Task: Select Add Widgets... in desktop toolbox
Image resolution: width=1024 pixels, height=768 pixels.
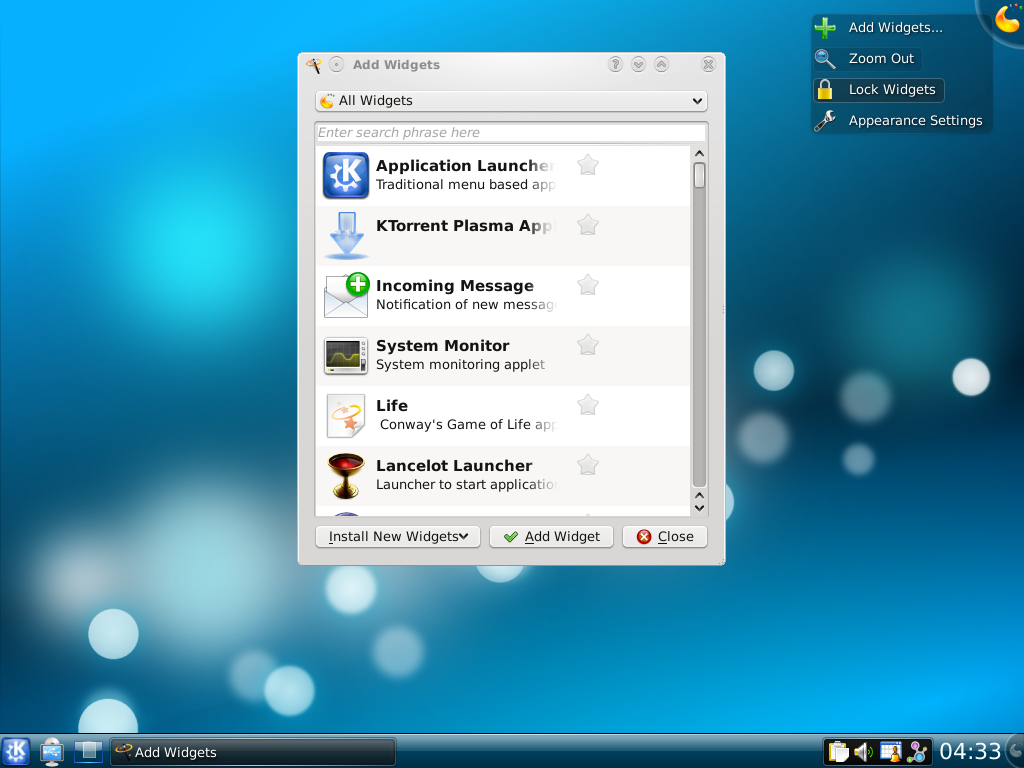Action: point(895,27)
